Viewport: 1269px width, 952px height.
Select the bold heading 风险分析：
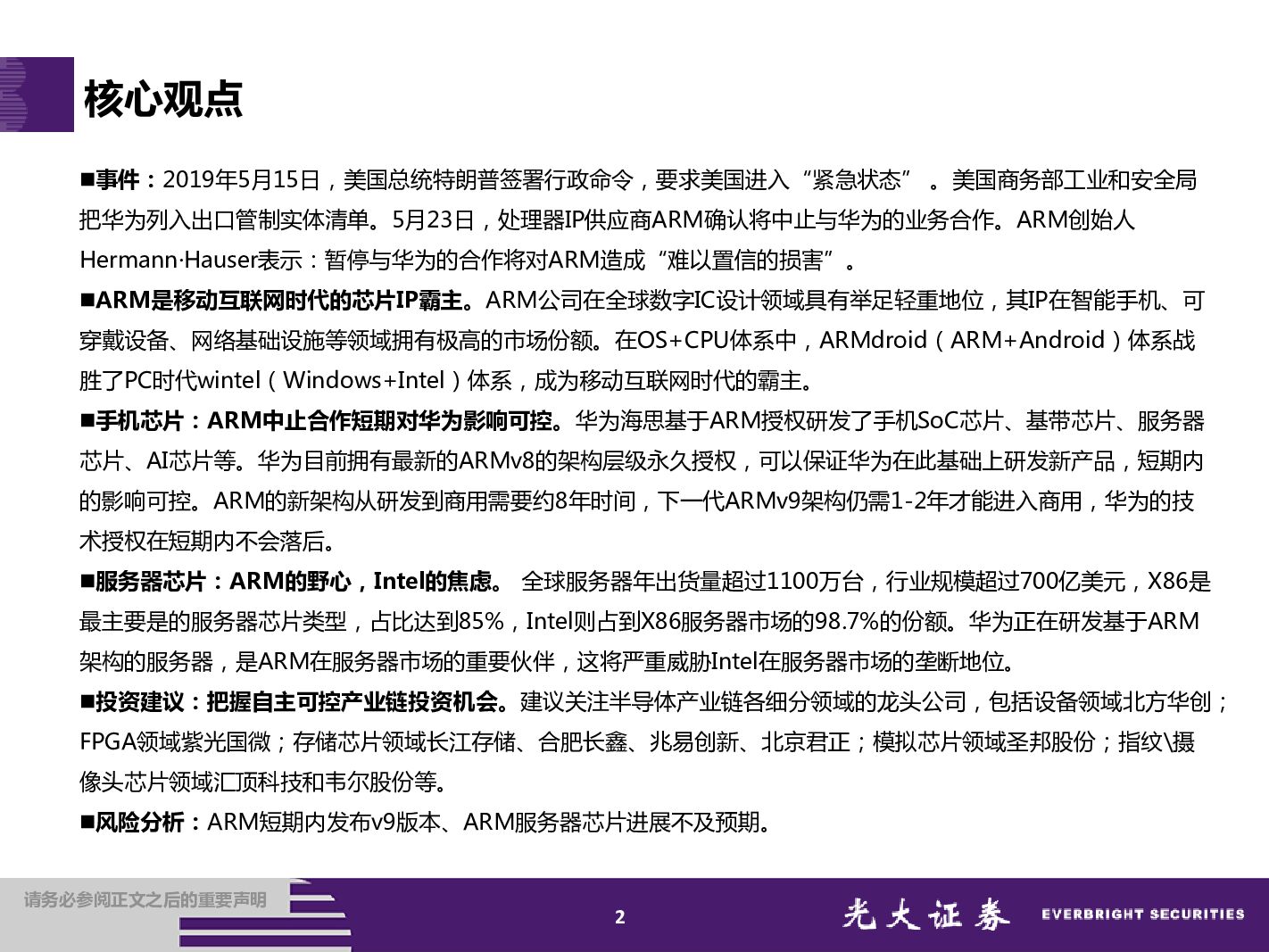(x=151, y=823)
